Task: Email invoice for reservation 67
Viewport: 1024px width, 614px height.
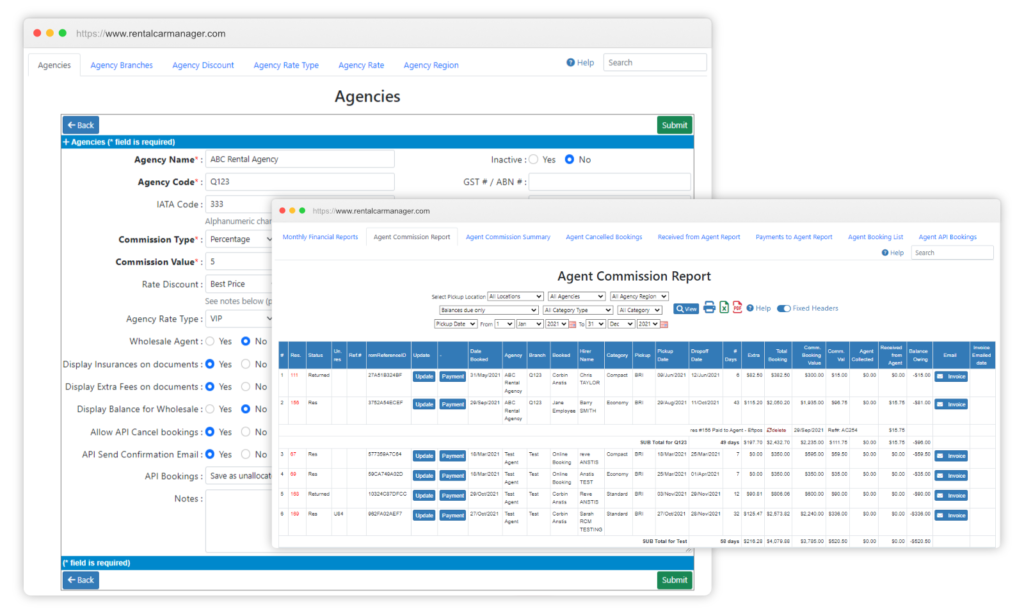Action: coord(951,456)
